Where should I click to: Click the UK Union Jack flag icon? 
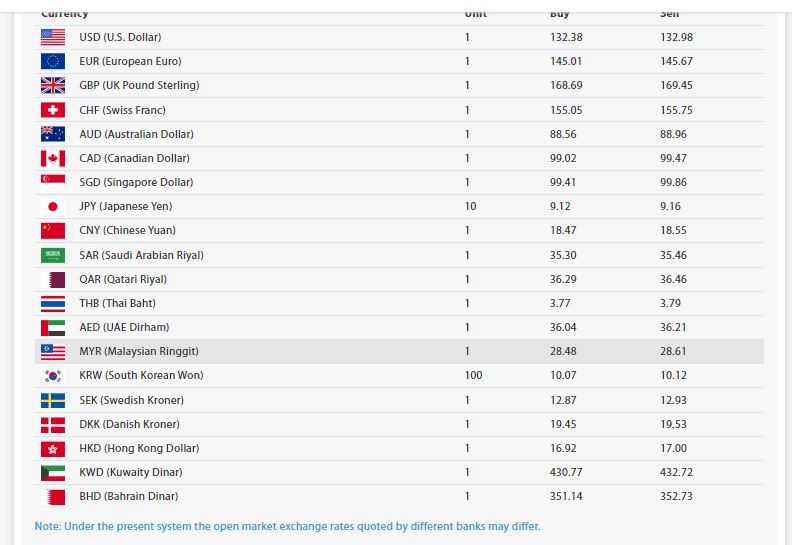(53, 86)
